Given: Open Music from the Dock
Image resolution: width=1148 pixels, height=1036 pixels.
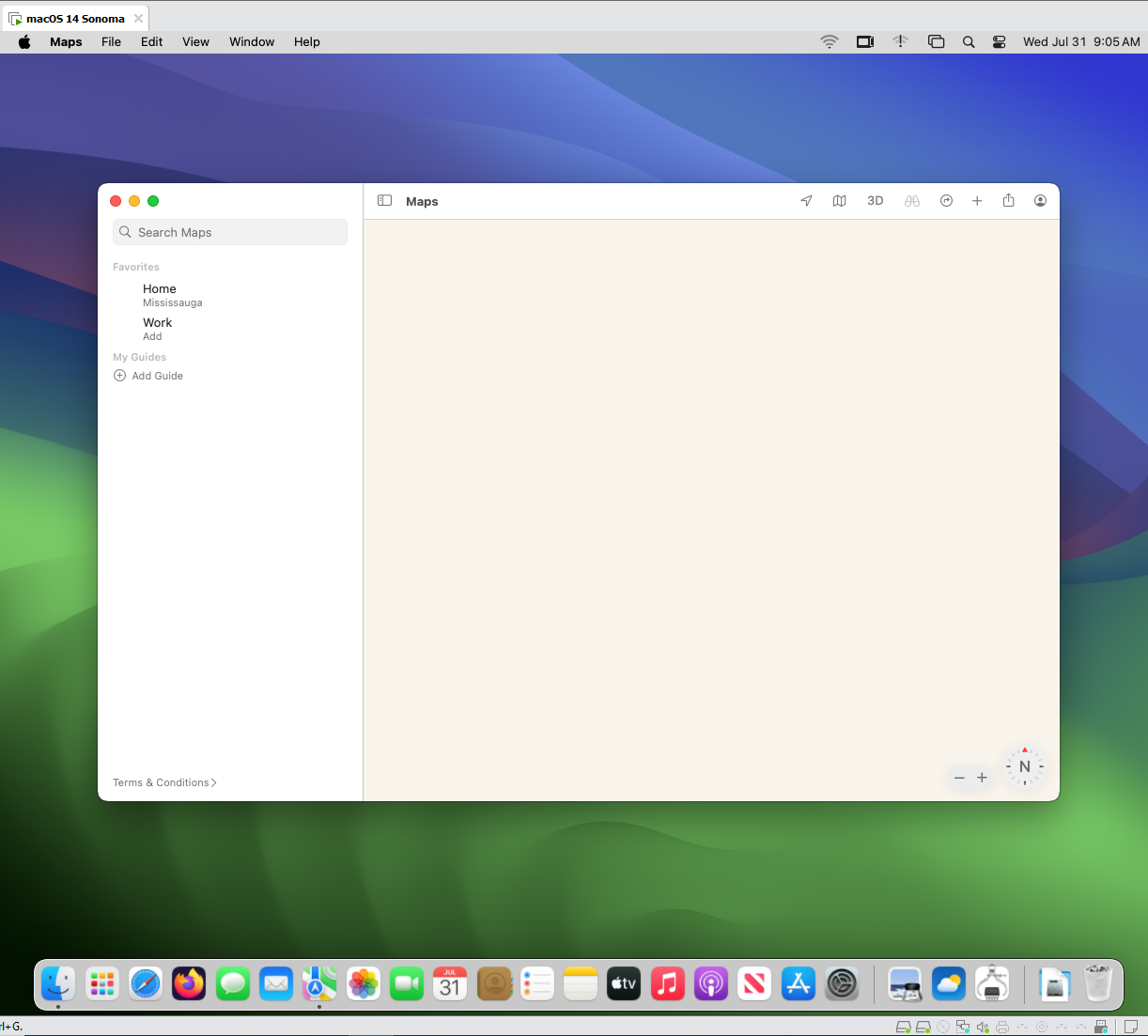Looking at the screenshot, I should tap(668, 983).
